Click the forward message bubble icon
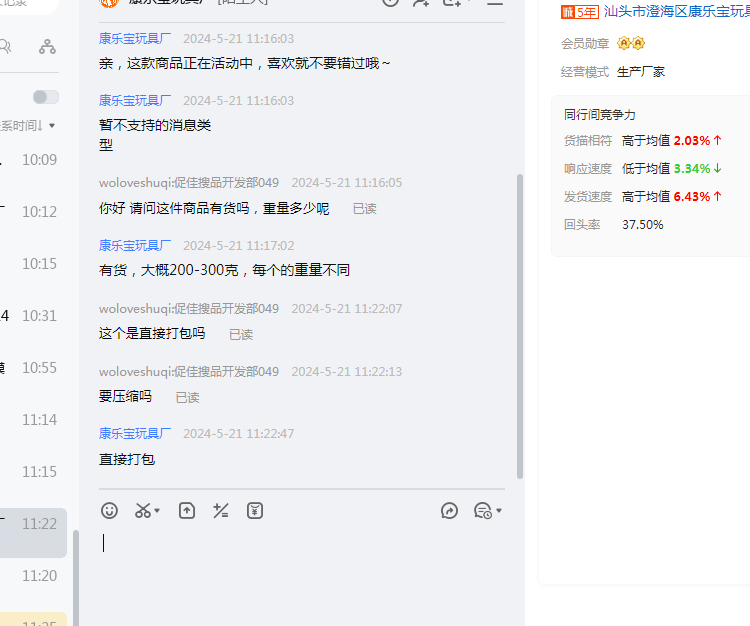750x626 pixels. [x=449, y=511]
